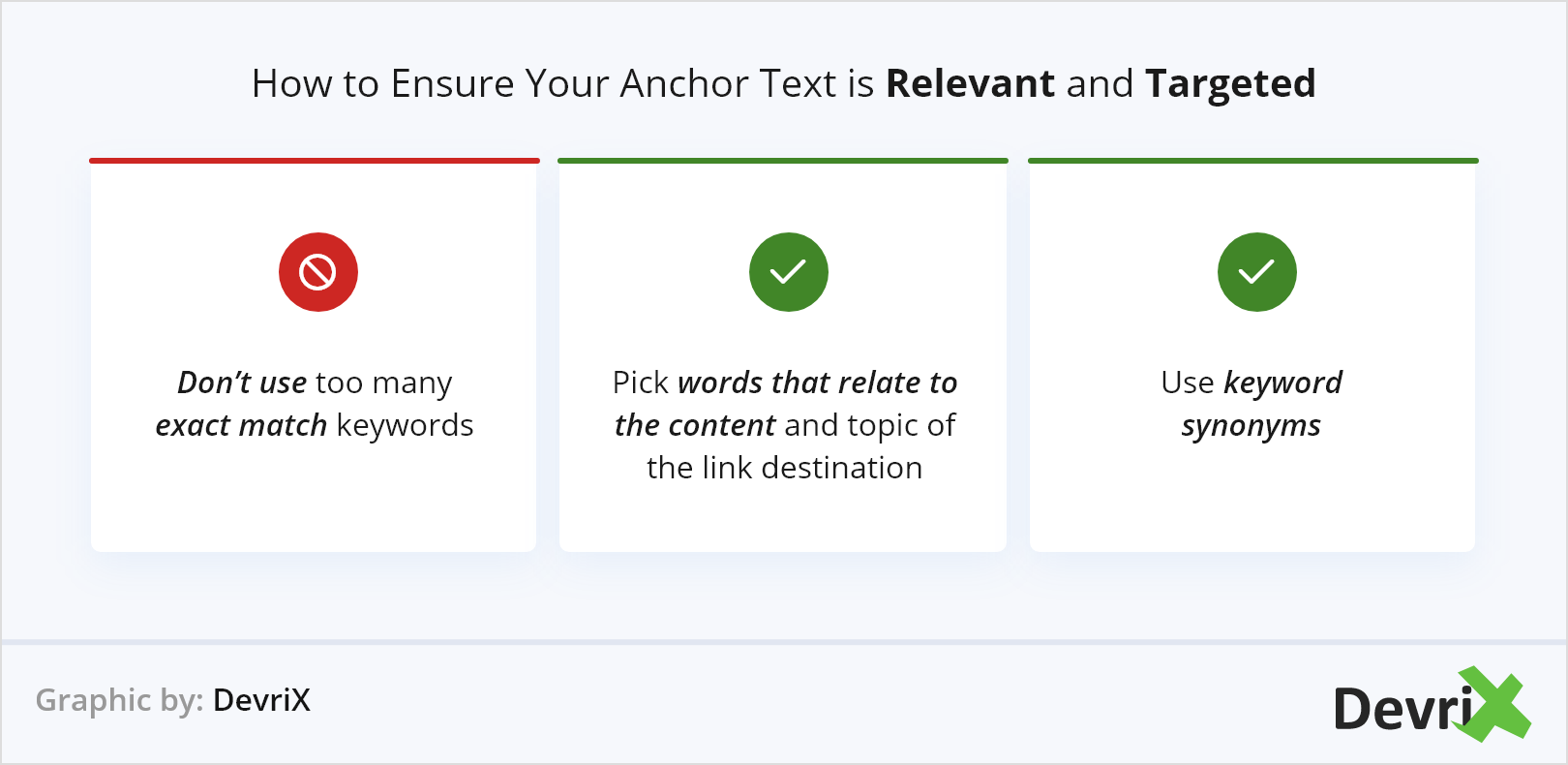Viewport: 1568px width, 765px height.
Task: Click the word 'synonyms' in the right card
Action: coord(1251,425)
